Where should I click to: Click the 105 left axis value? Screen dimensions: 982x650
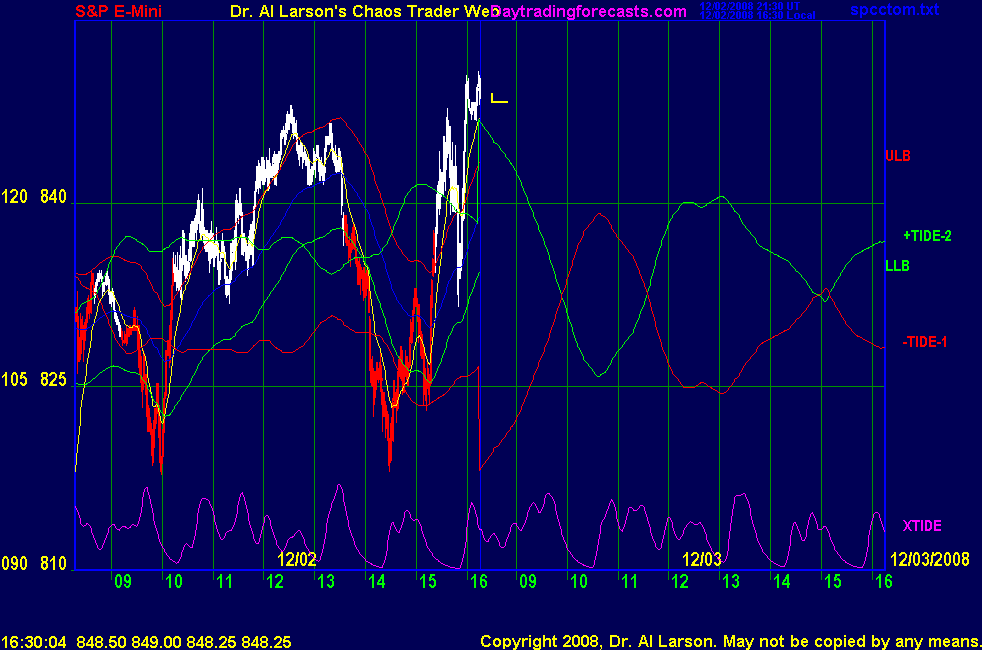[x=15, y=380]
